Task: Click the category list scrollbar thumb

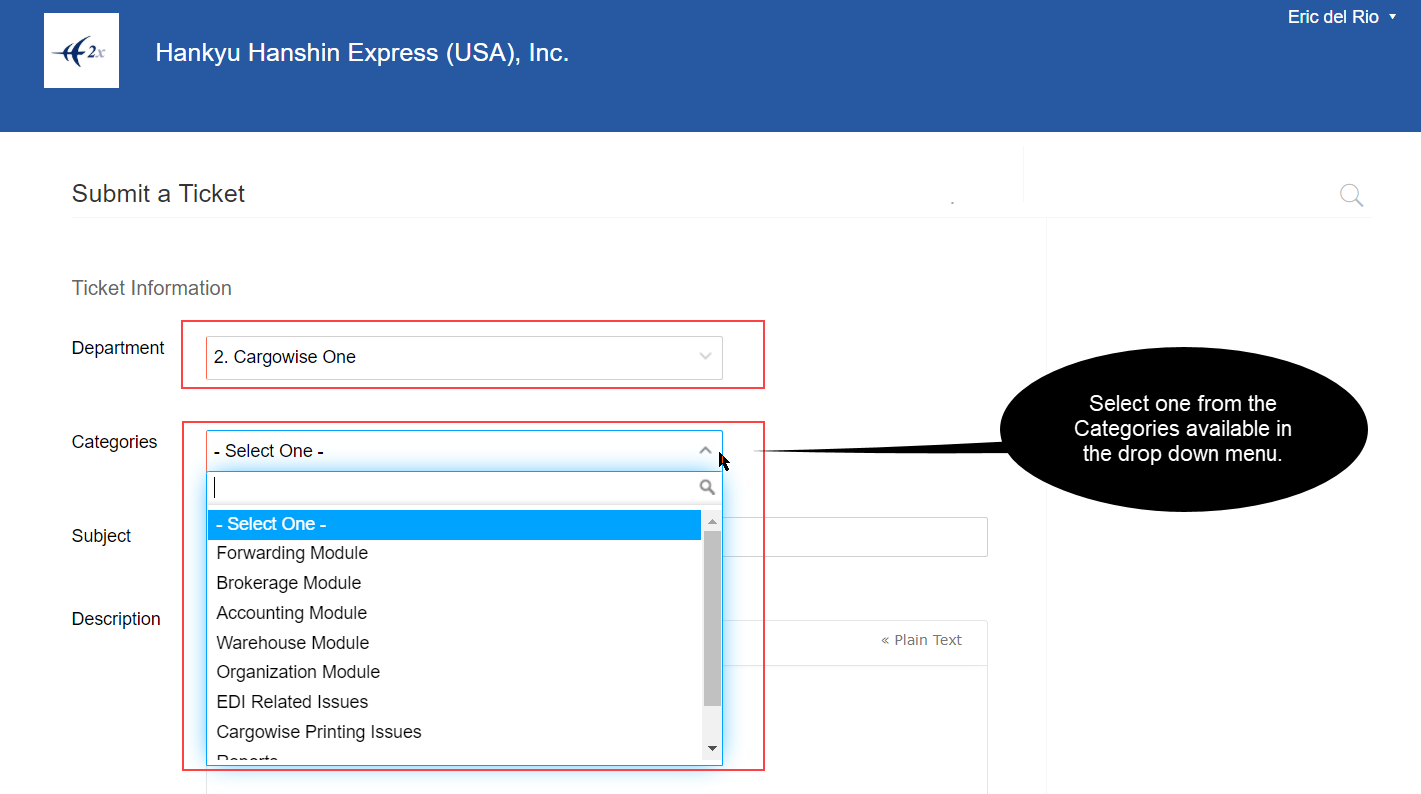Action: coord(712,618)
